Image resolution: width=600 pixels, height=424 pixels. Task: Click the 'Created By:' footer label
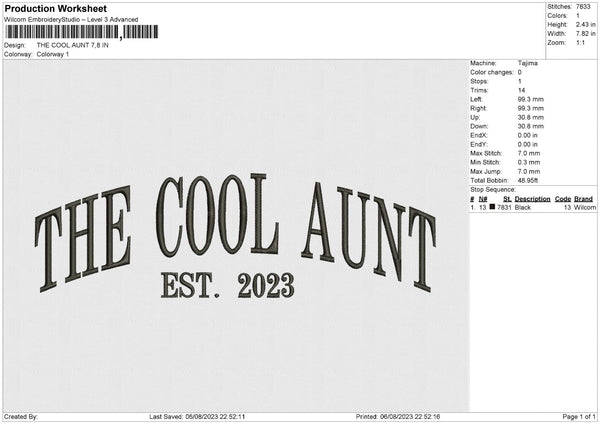(21, 417)
